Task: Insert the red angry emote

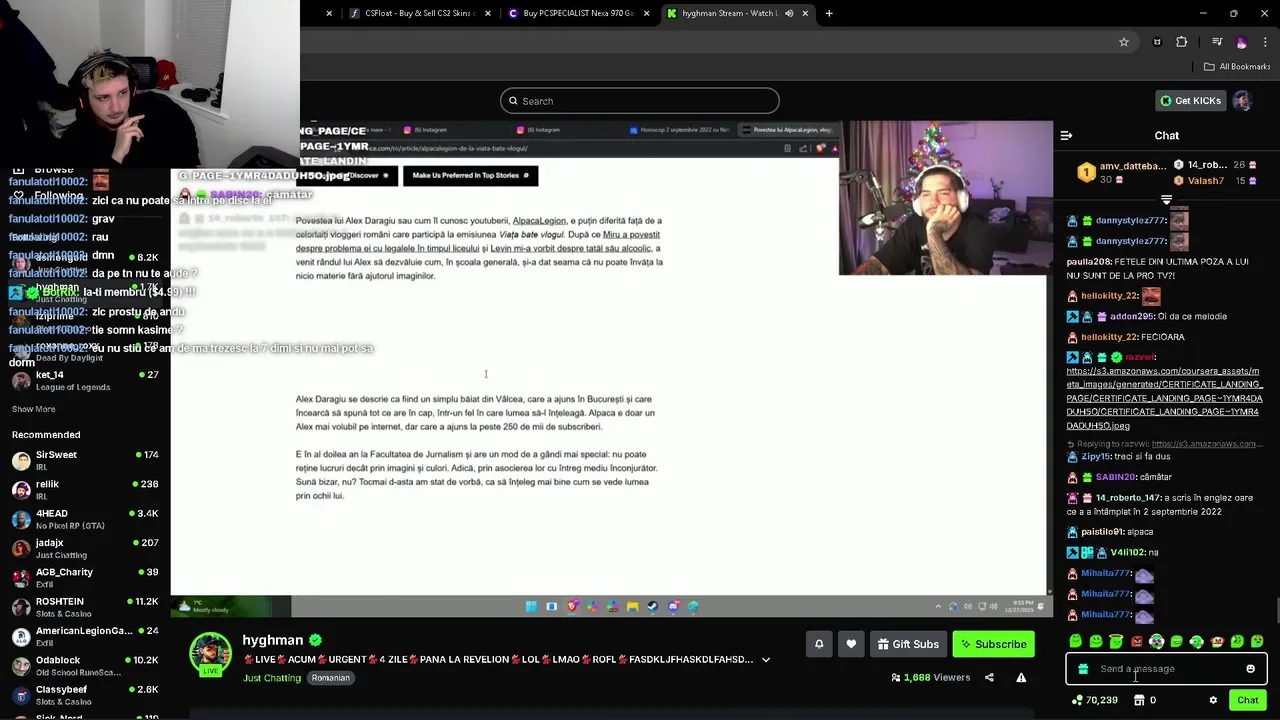Action: click(1136, 641)
